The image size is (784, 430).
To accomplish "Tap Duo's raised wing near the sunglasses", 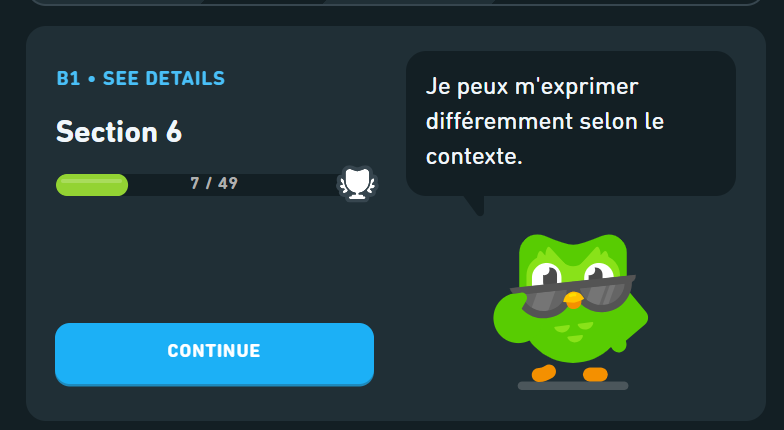I will pos(510,315).
